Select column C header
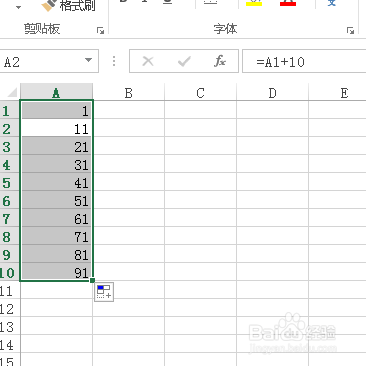This screenshot has height=366, width=366. click(x=201, y=92)
